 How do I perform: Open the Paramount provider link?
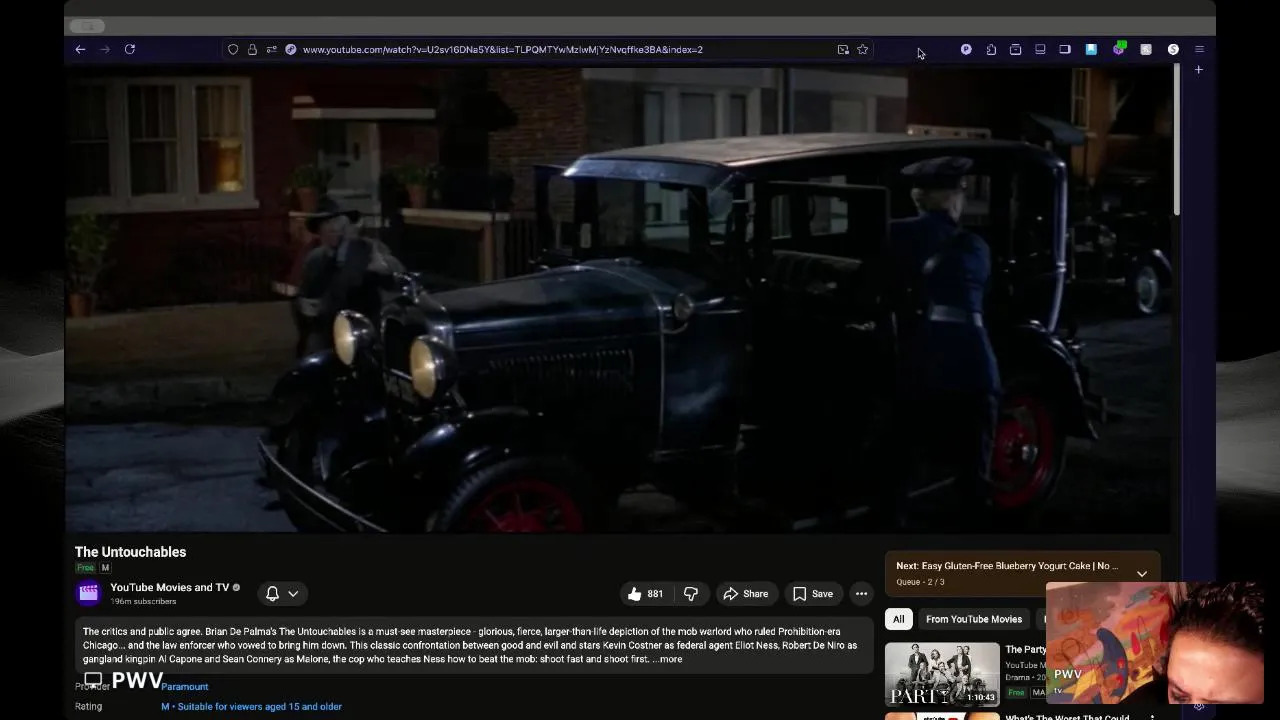(x=185, y=687)
